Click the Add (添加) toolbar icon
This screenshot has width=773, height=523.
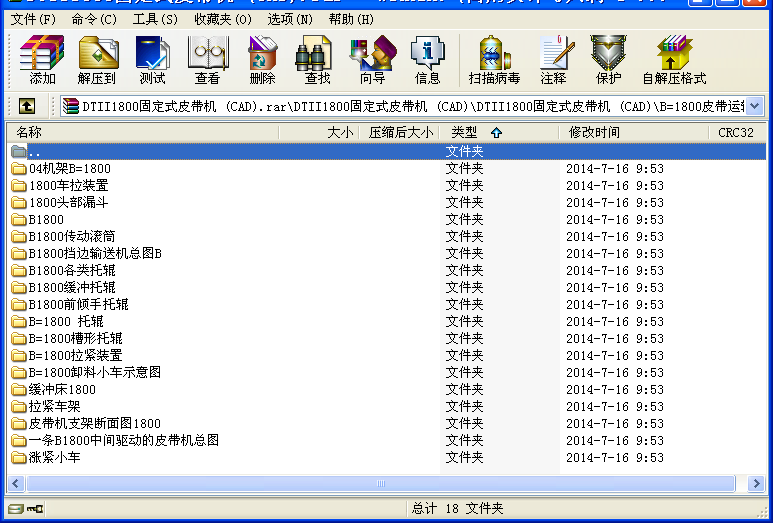[x=42, y=60]
